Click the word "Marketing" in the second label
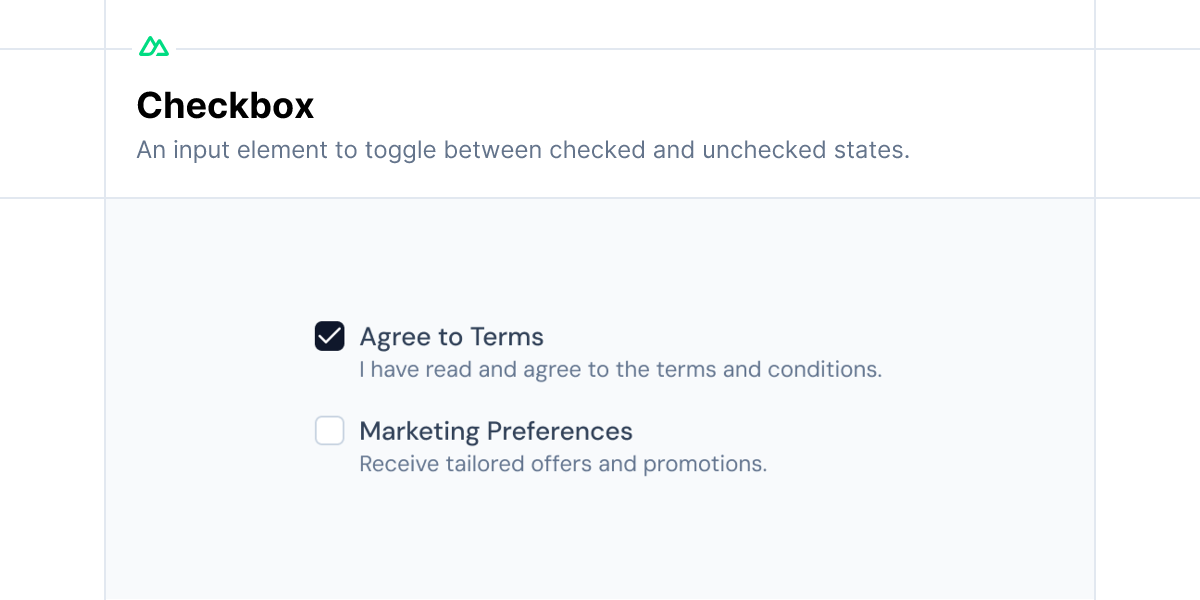Screen dimensions: 1200x600 click(419, 431)
